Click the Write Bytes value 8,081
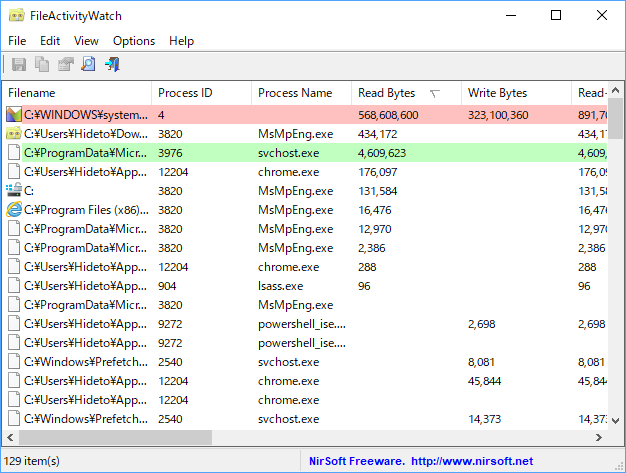The image size is (626, 473). [481, 362]
